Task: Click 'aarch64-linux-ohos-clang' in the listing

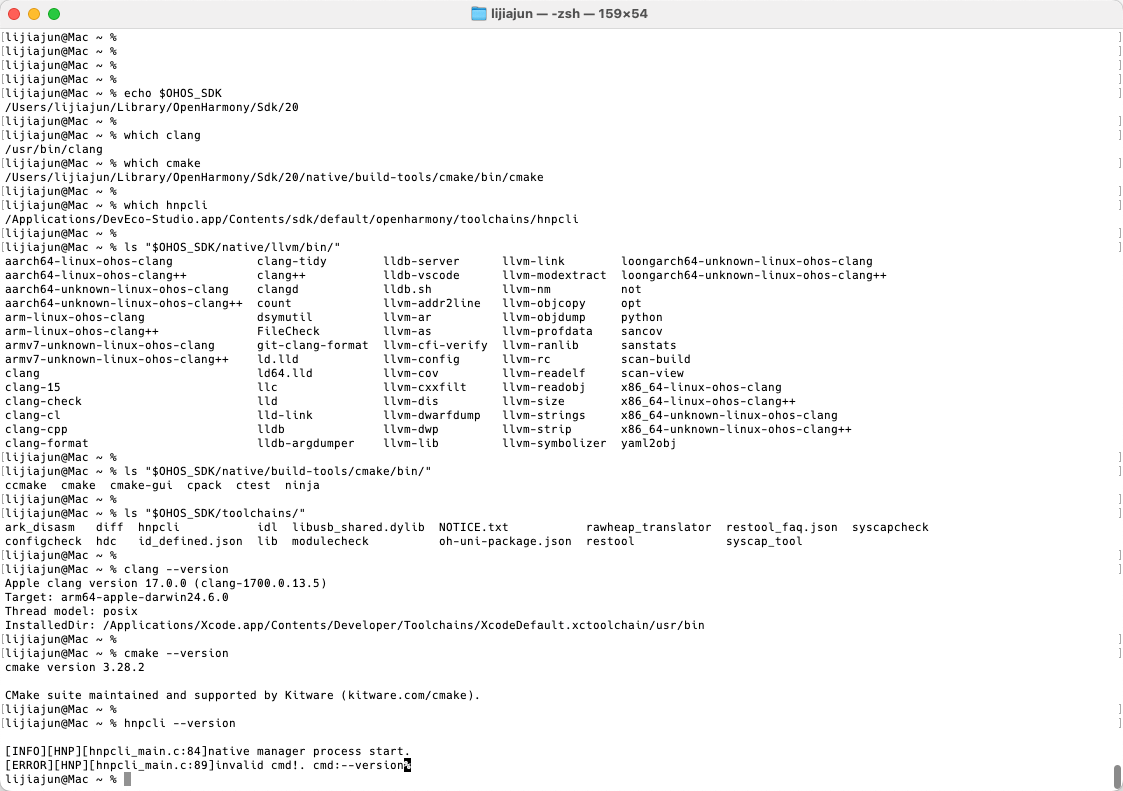Action: click(x=89, y=262)
